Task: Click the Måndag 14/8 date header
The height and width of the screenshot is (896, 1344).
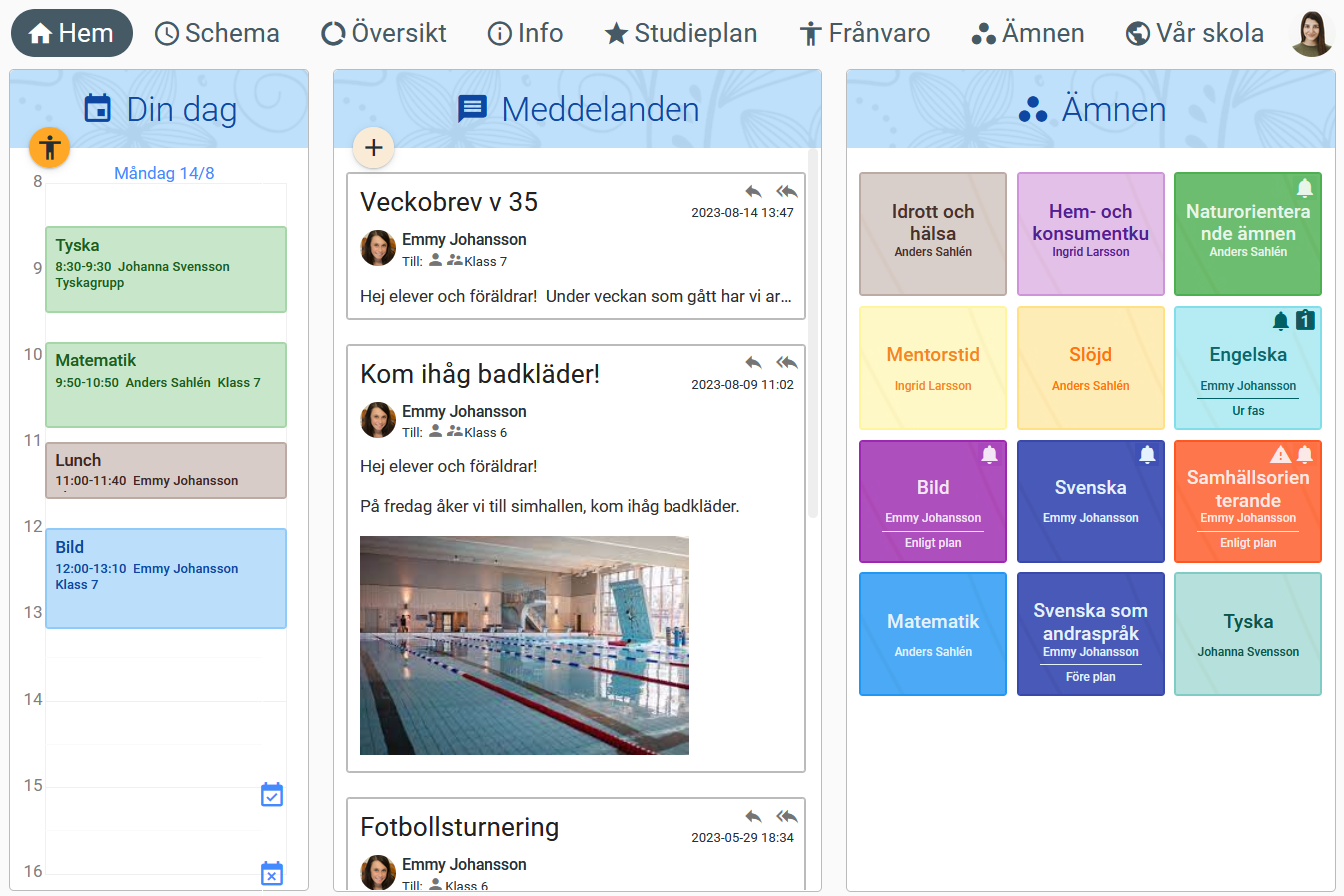Action: [x=164, y=173]
